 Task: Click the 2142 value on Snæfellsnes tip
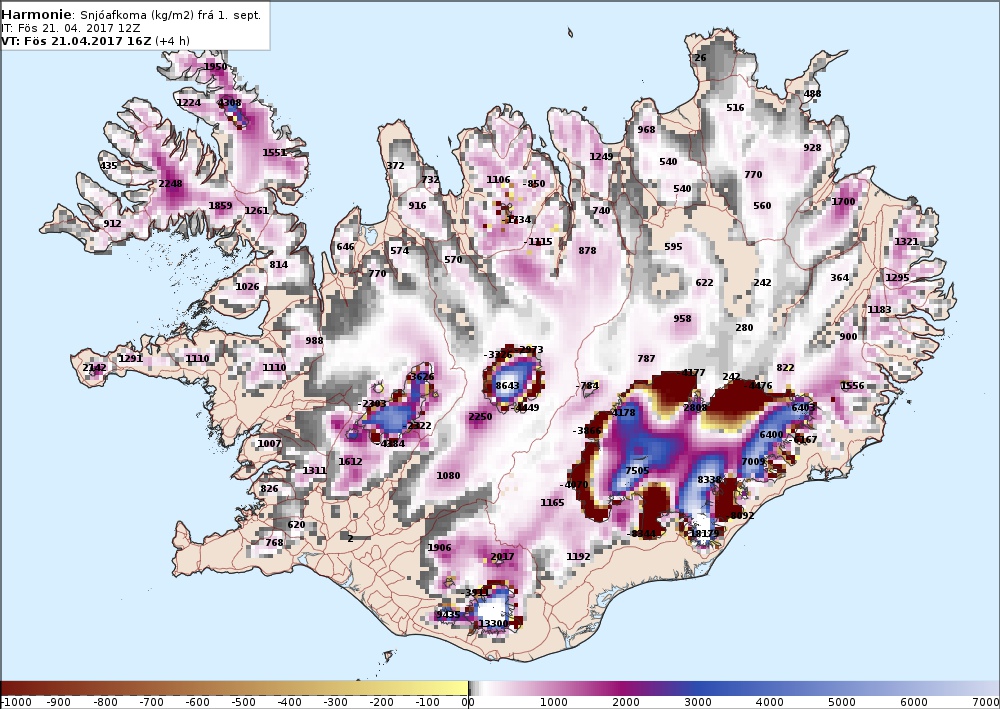pyautogui.click(x=94, y=368)
